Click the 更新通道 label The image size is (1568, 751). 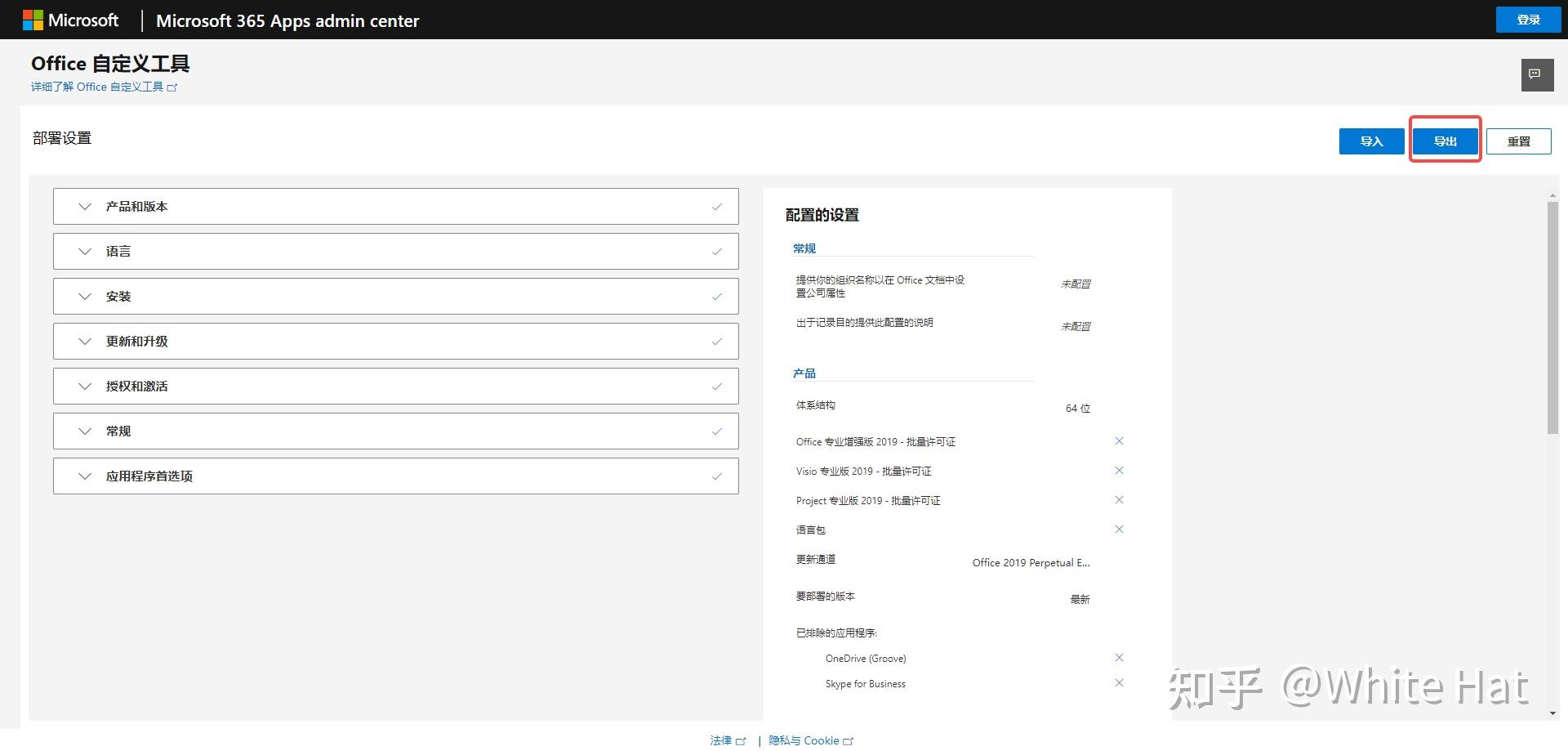click(x=815, y=560)
